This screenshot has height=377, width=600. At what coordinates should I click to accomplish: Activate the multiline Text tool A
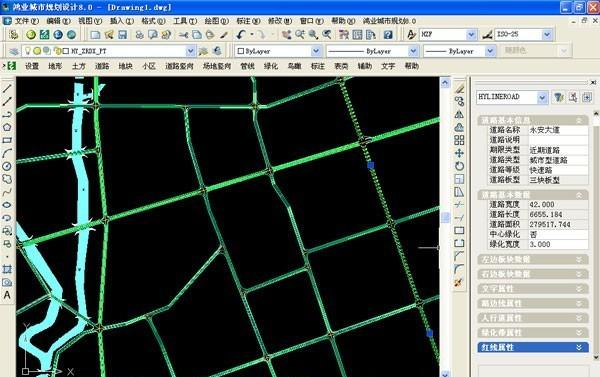(x=7, y=295)
